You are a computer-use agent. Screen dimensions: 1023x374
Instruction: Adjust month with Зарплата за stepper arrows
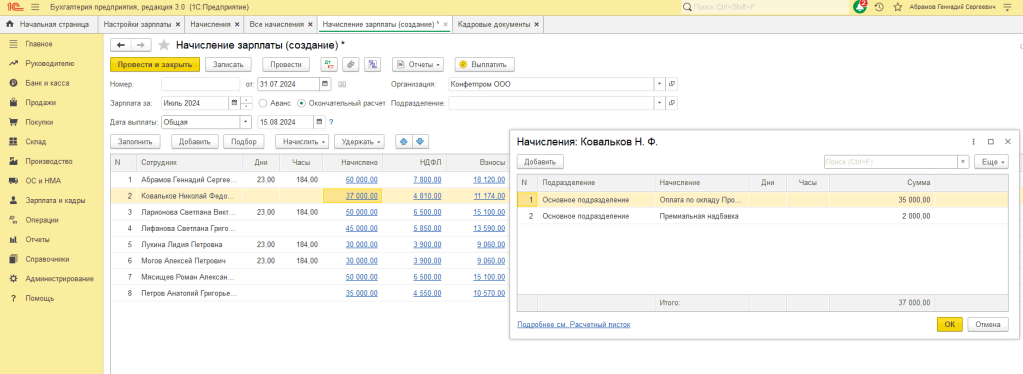coord(247,103)
